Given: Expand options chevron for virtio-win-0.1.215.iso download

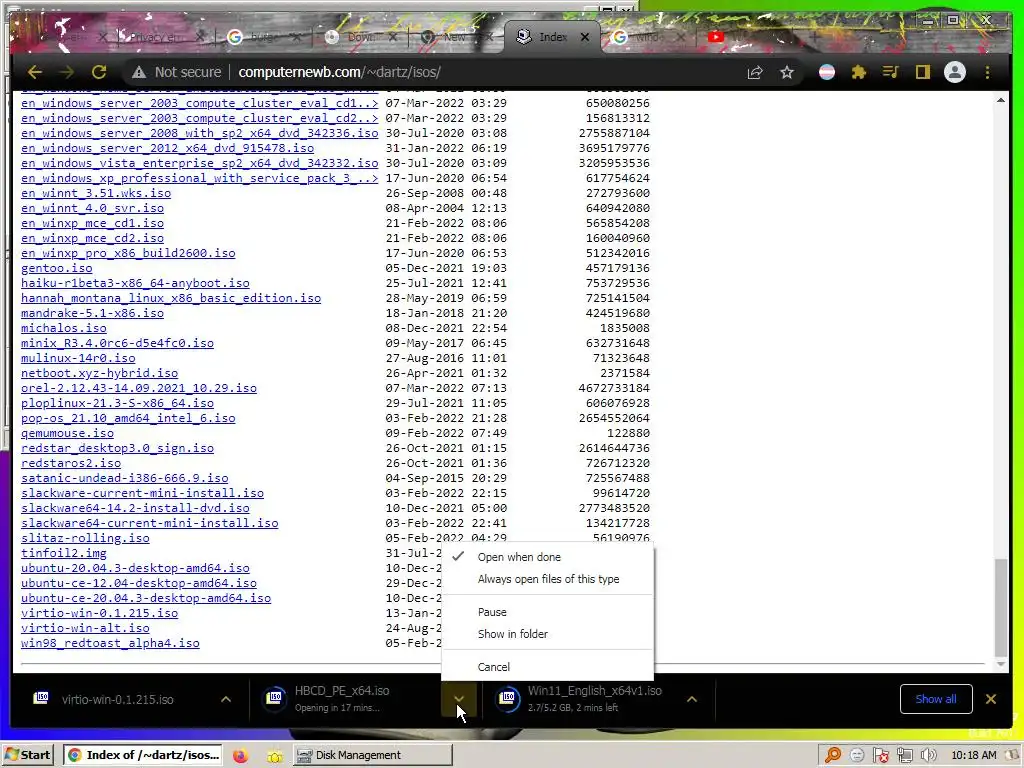Looking at the screenshot, I should point(226,699).
